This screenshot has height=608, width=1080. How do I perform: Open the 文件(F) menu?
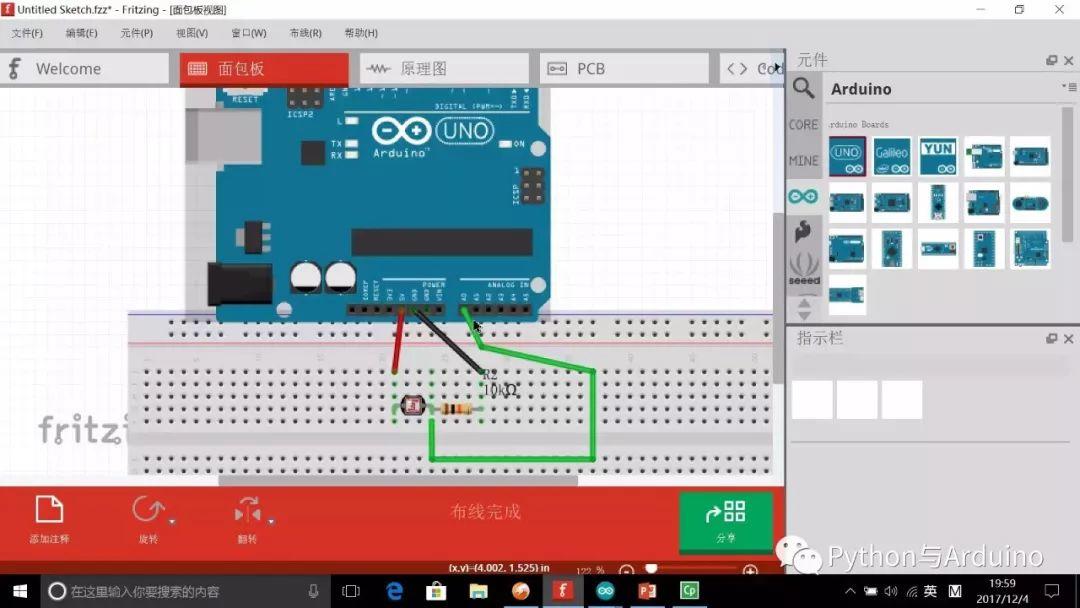[27, 33]
